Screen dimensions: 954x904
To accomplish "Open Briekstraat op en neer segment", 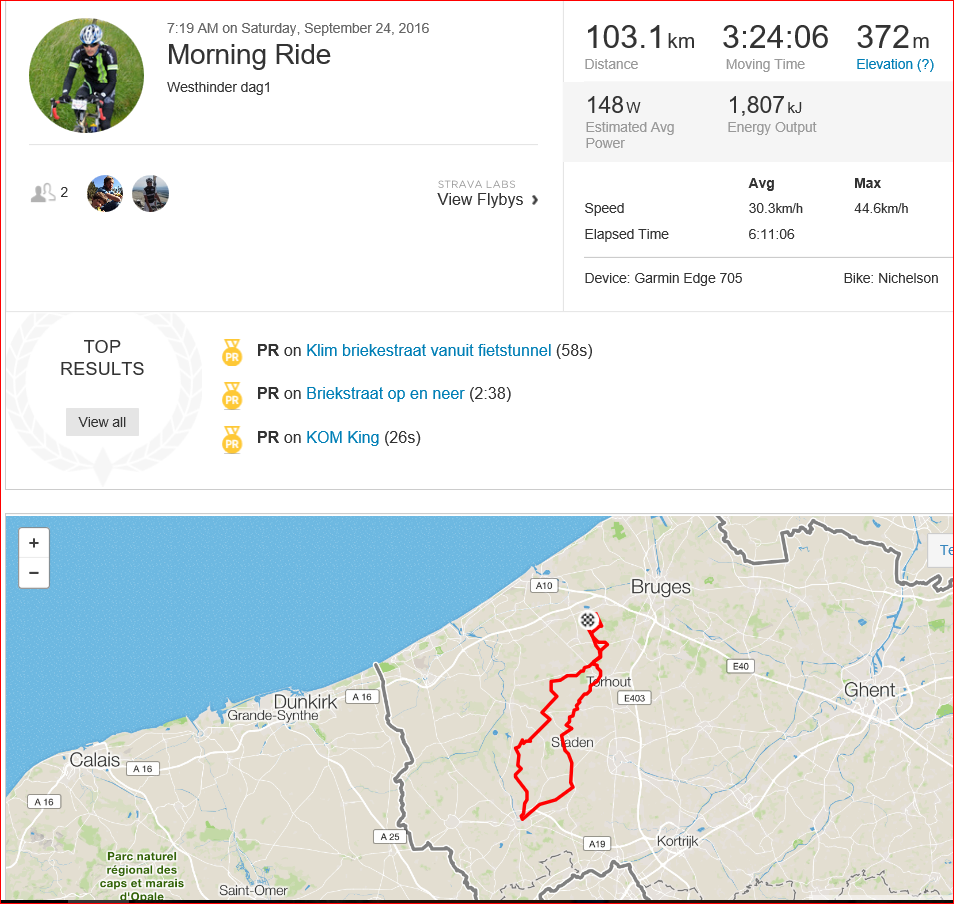I will (385, 394).
